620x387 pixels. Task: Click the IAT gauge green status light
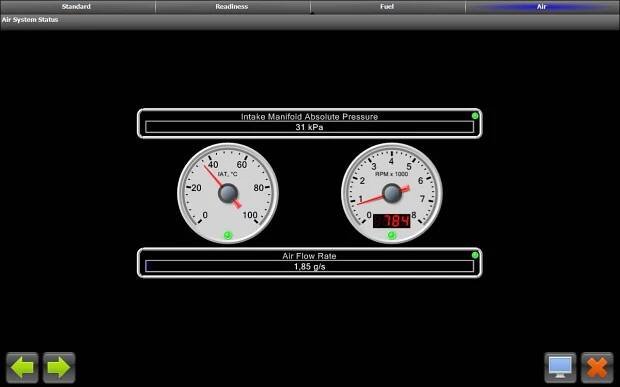pos(228,236)
